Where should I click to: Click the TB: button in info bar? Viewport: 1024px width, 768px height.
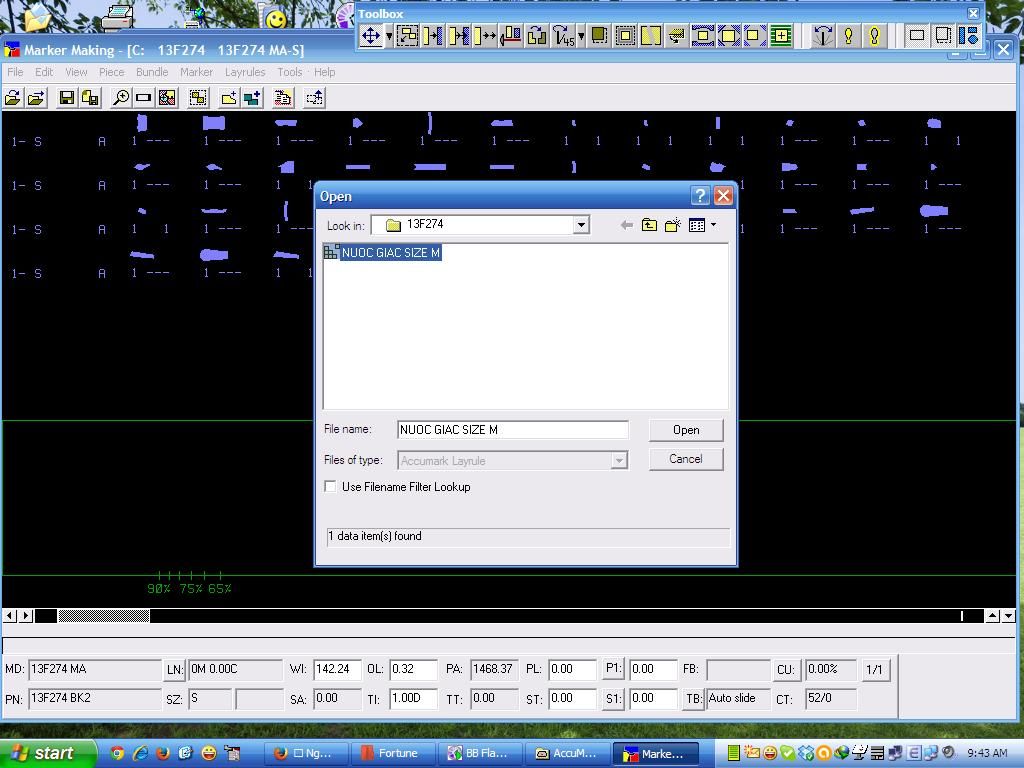(x=693, y=699)
